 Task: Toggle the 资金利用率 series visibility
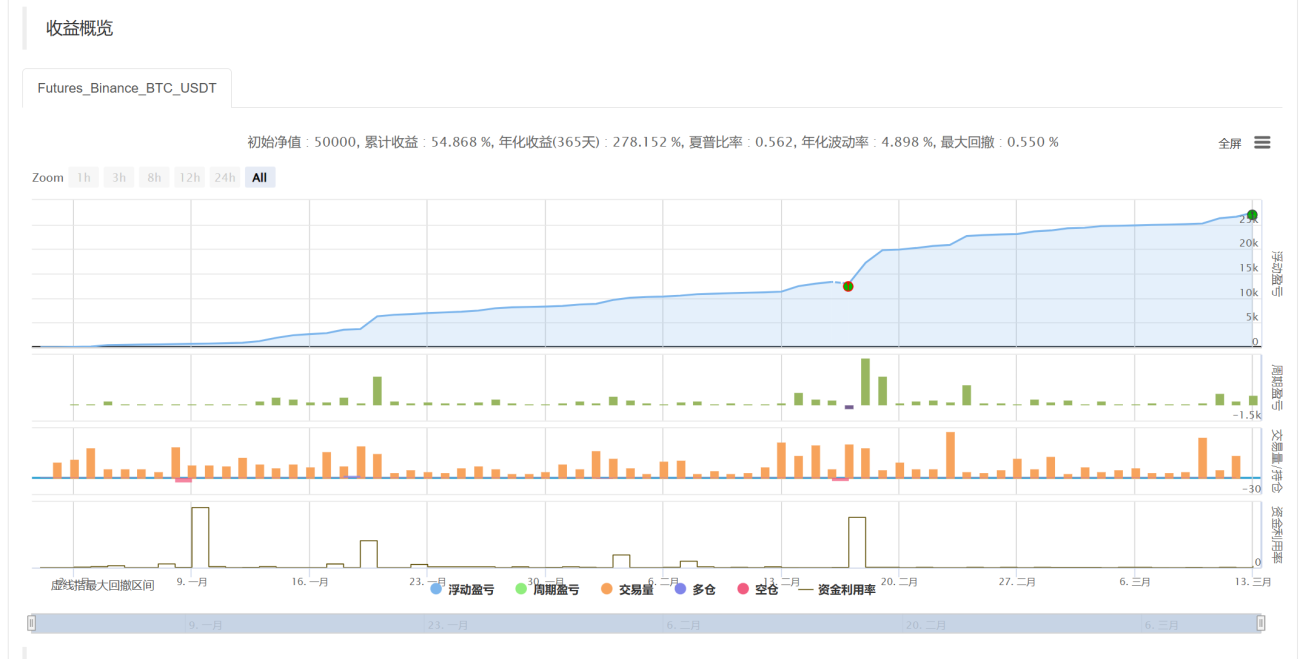tap(847, 590)
